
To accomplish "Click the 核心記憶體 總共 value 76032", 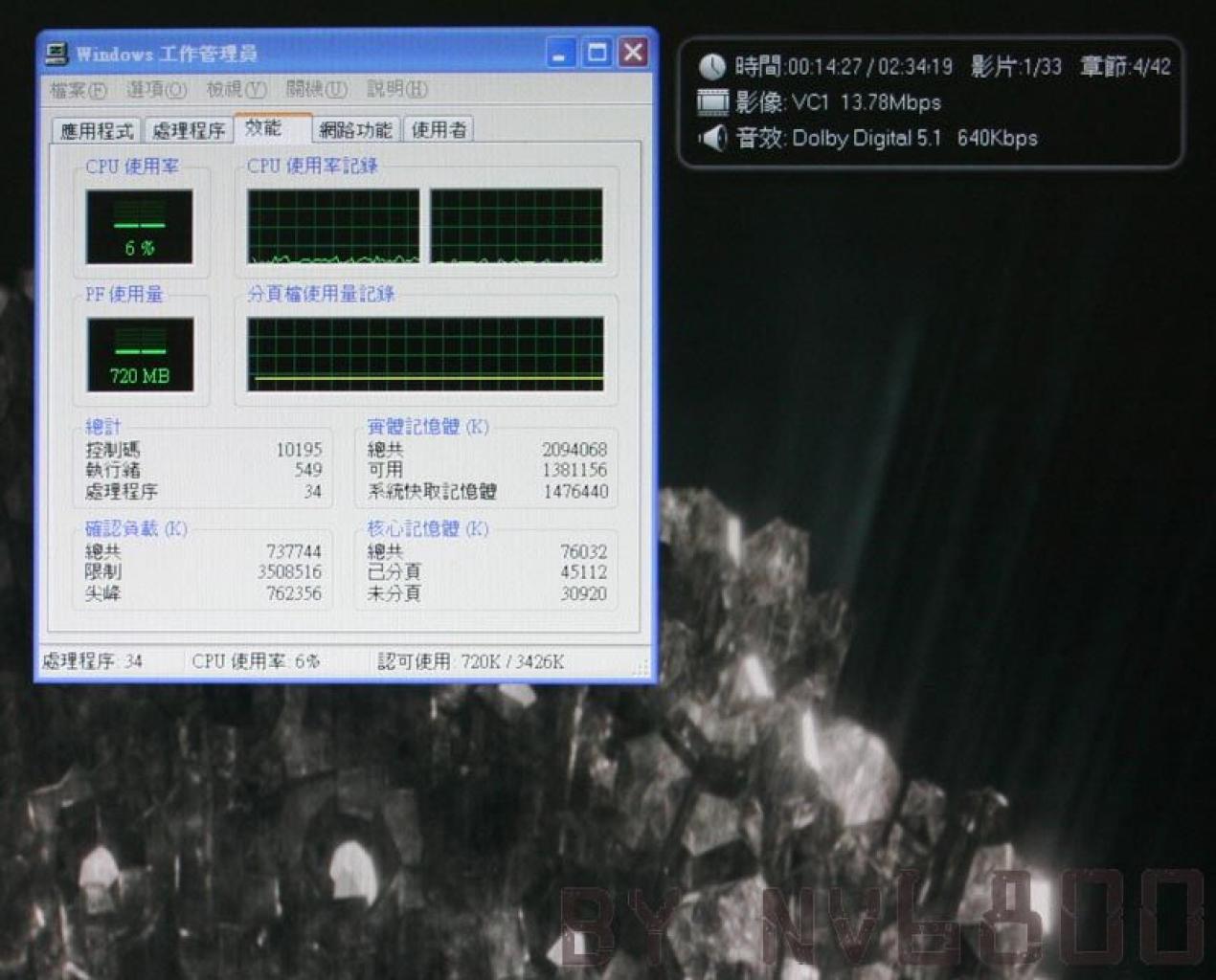I will (583, 552).
